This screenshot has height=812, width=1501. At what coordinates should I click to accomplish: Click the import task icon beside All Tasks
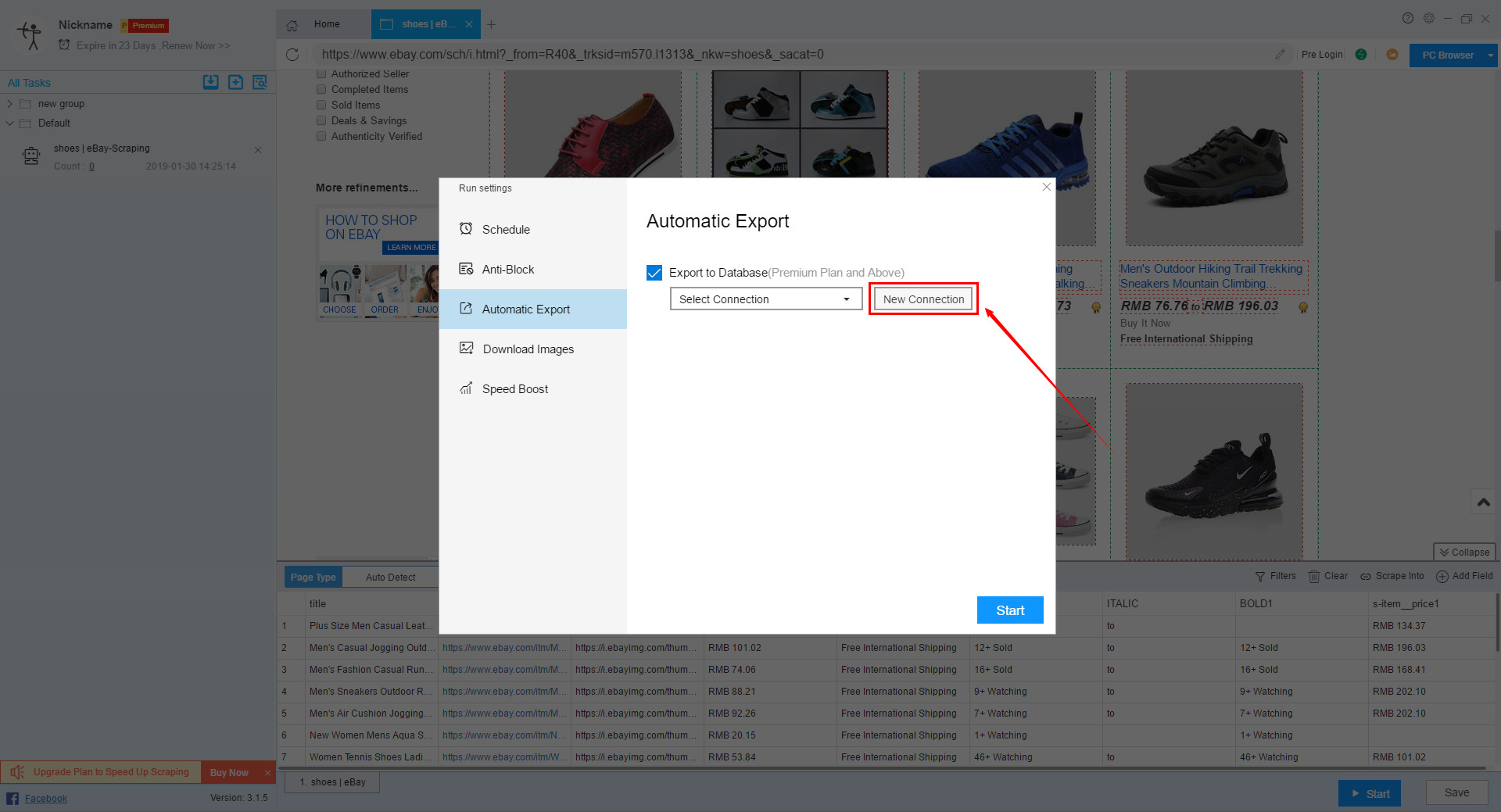(x=210, y=82)
